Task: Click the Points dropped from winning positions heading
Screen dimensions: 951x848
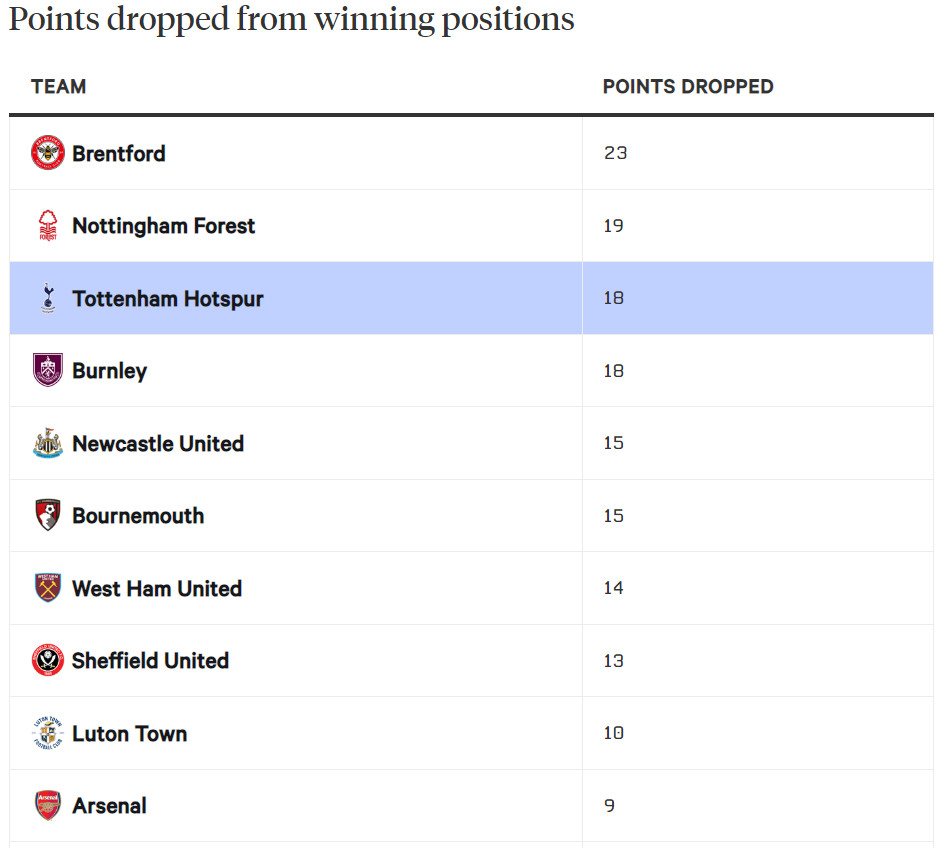Action: [x=291, y=19]
